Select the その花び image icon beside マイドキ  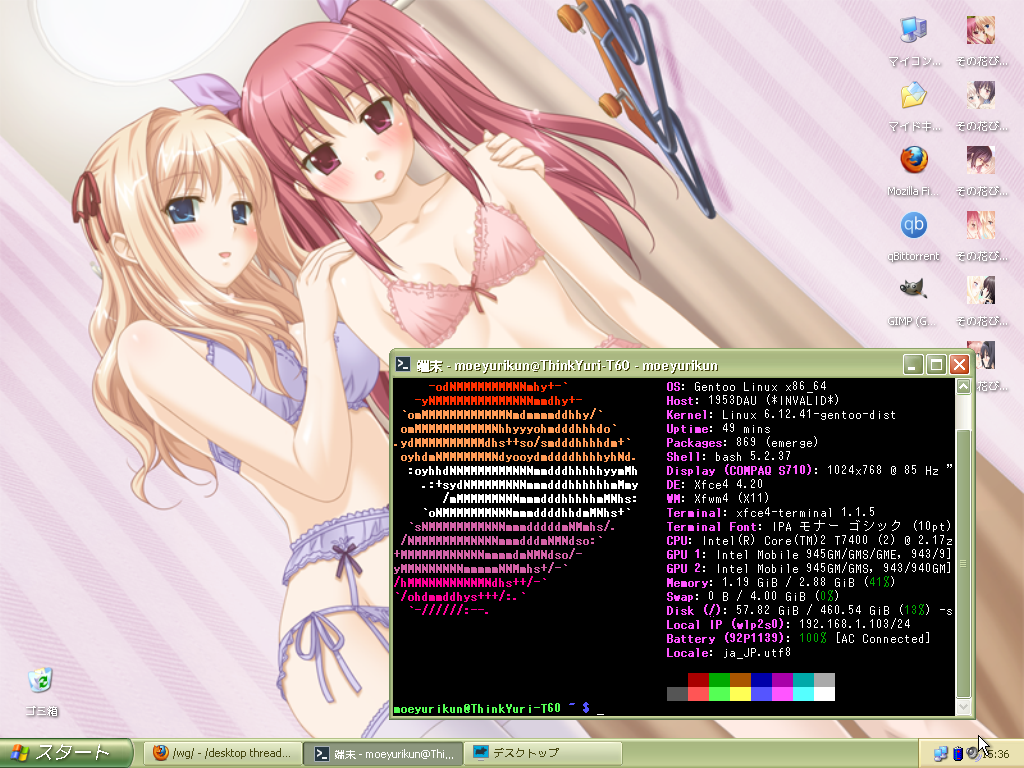981,95
